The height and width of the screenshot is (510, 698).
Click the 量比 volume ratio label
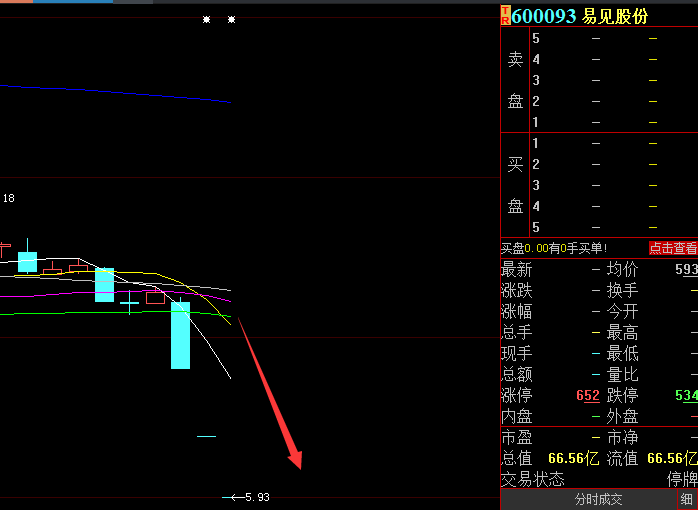click(x=622, y=374)
